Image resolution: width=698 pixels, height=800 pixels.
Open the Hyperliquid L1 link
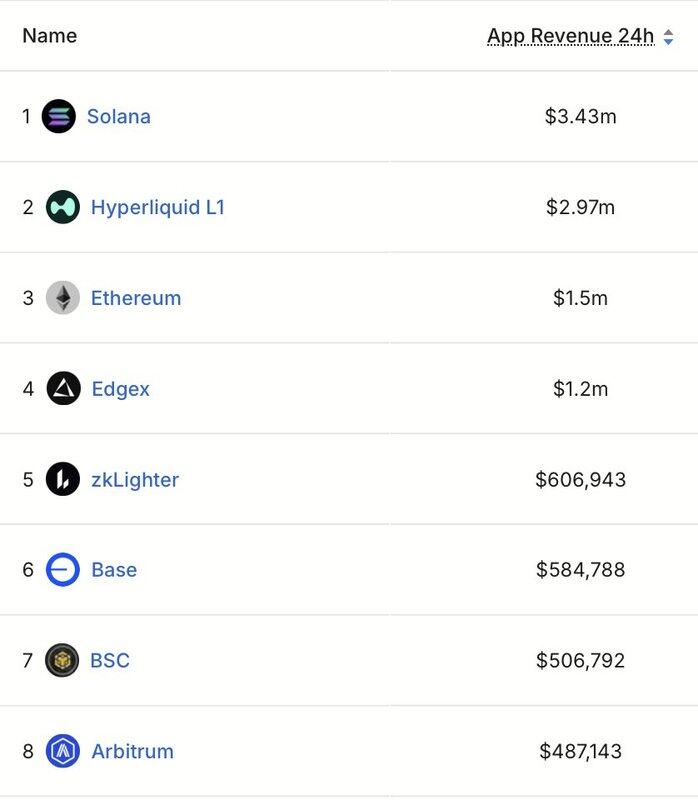point(158,208)
